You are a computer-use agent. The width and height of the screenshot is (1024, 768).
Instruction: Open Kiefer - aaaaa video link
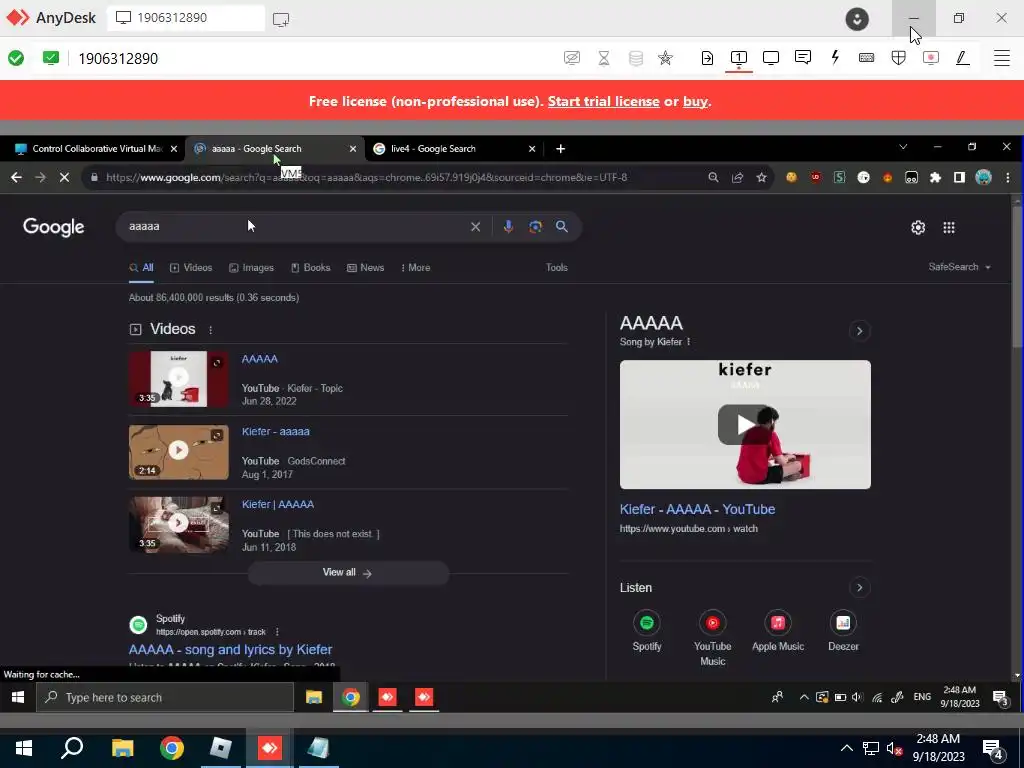tap(276, 431)
